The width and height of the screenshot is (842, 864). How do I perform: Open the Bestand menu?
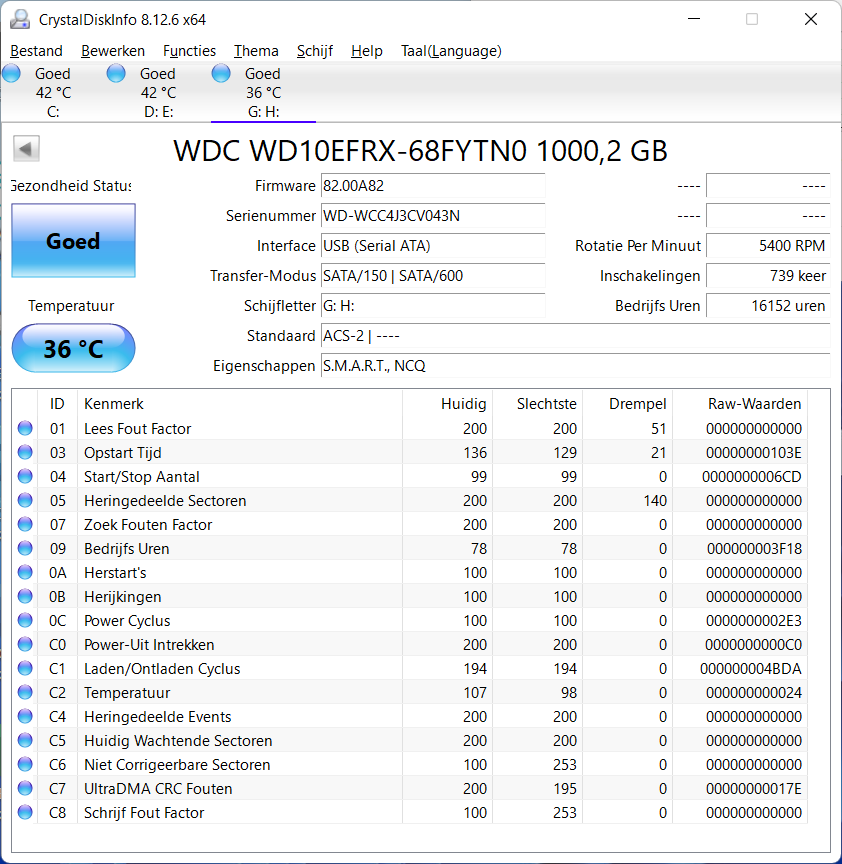tap(36, 51)
